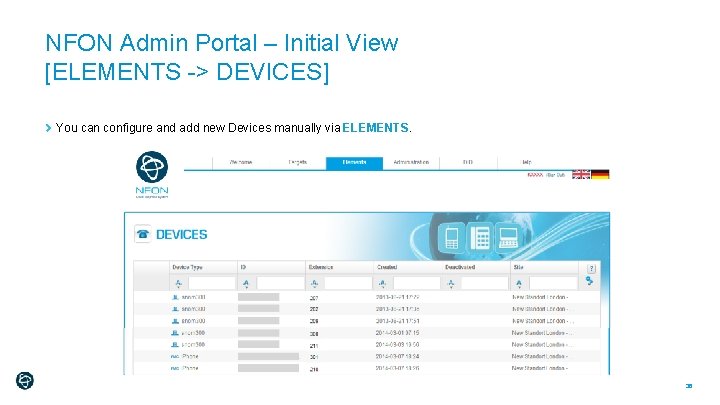The height and width of the screenshot is (405, 720).
Task: Select the highlighted Elements tab
Action: (x=354, y=163)
